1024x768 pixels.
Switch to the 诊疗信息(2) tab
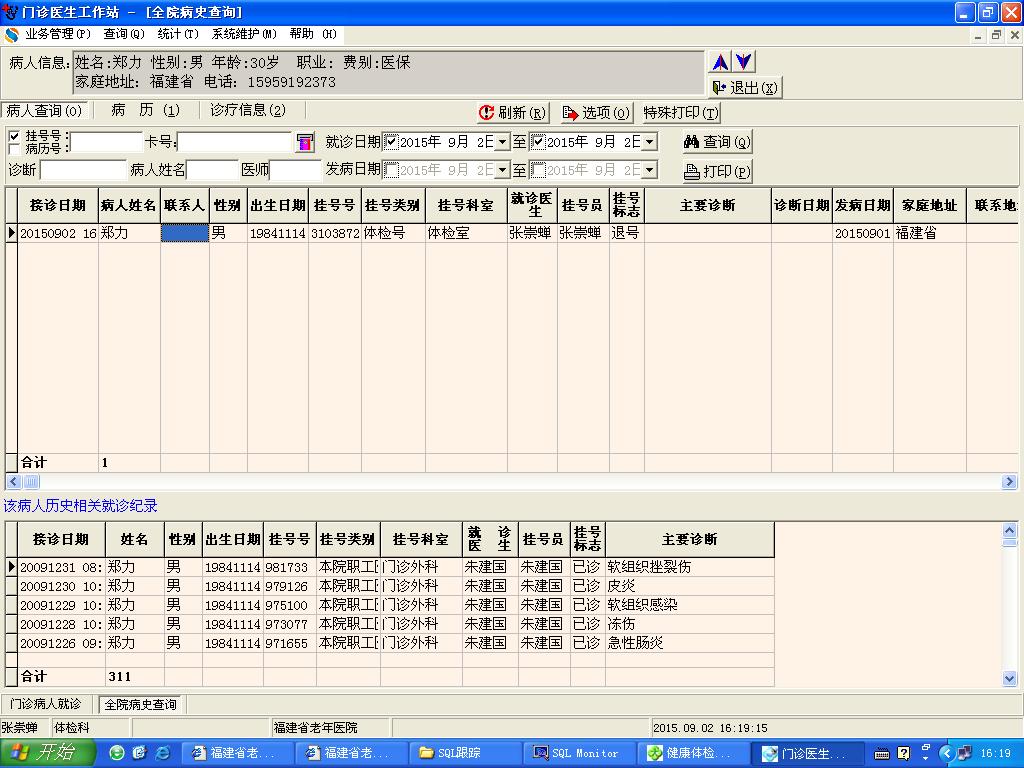[x=247, y=111]
